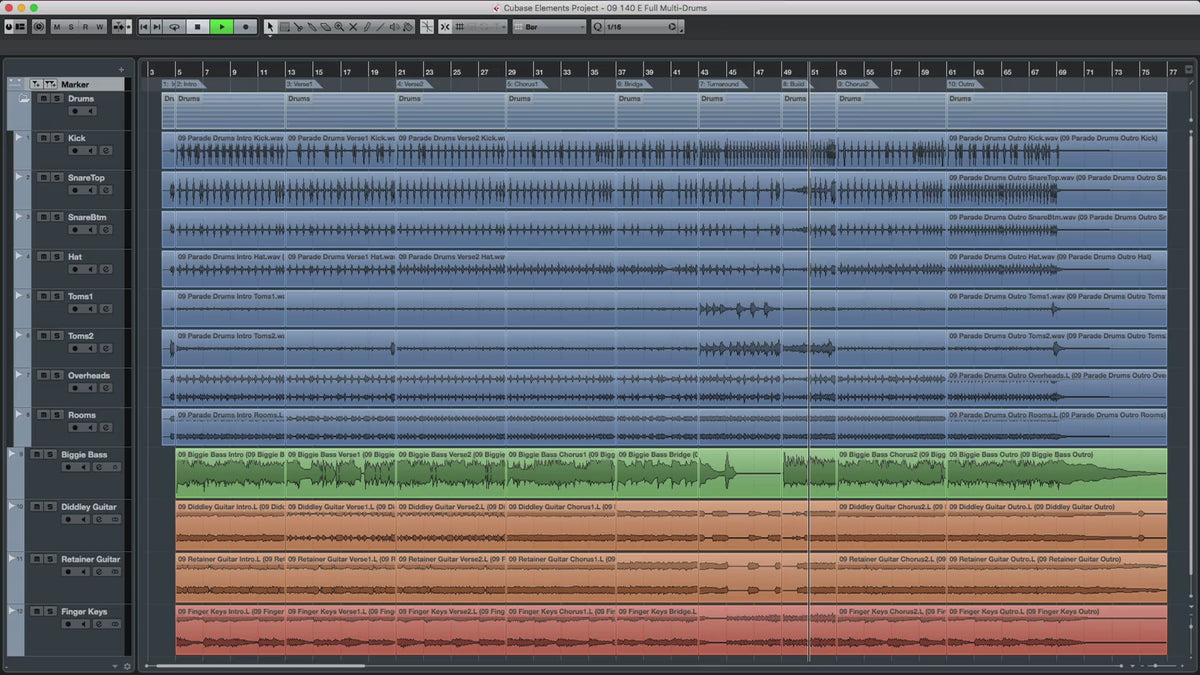Collapse the Drums folder track
The height and width of the screenshot is (675, 1200).
23,99
